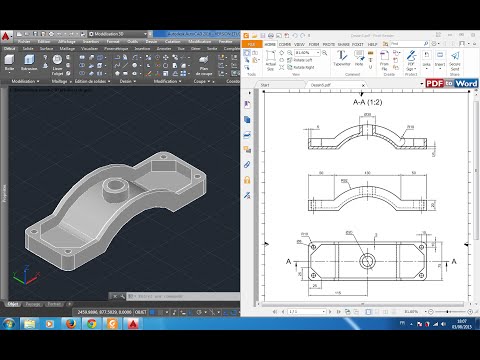Open the AutoCAD application menu logo
The image size is (480, 360).
6,36
